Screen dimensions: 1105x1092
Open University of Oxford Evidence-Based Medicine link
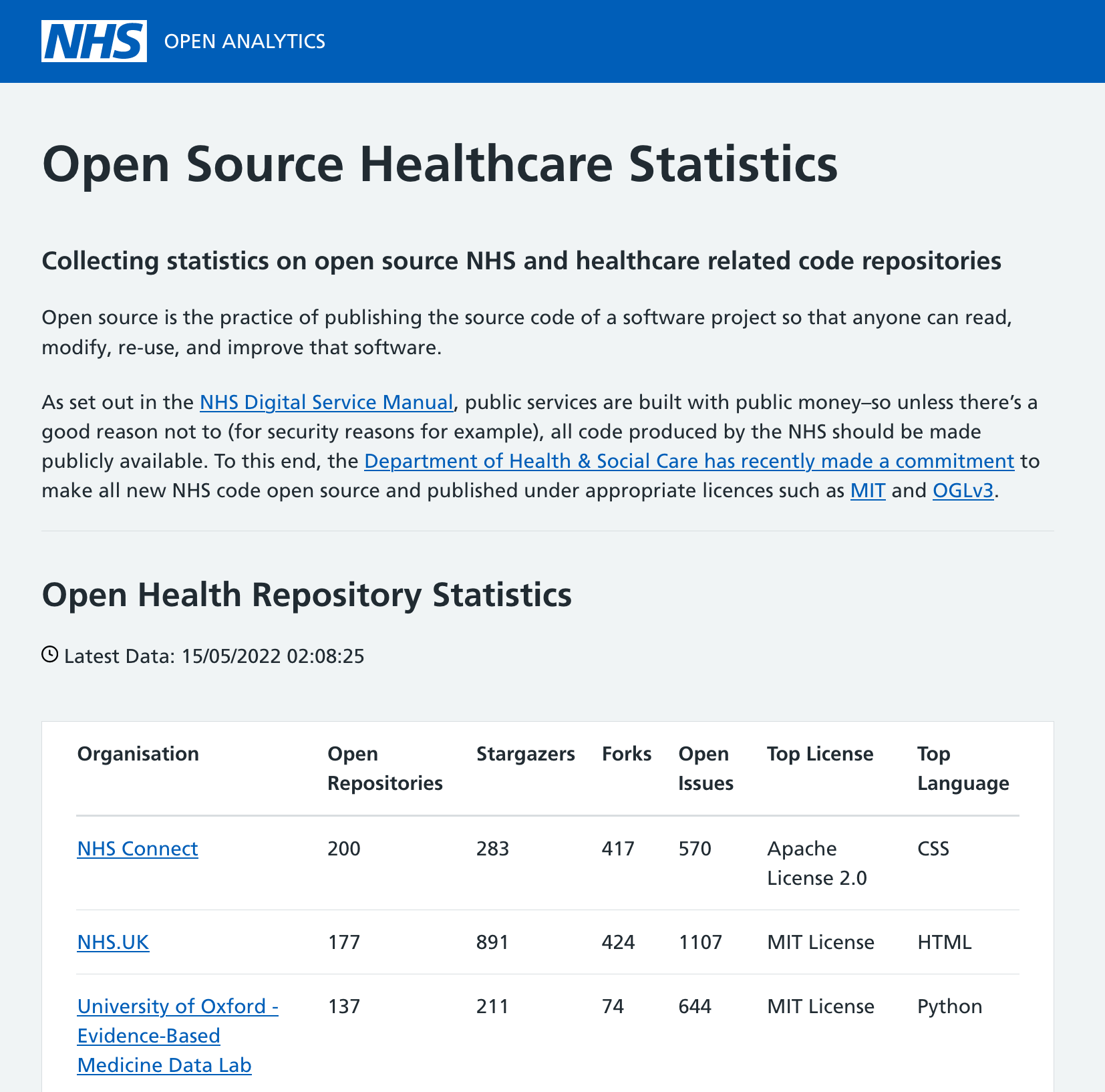pos(178,1036)
